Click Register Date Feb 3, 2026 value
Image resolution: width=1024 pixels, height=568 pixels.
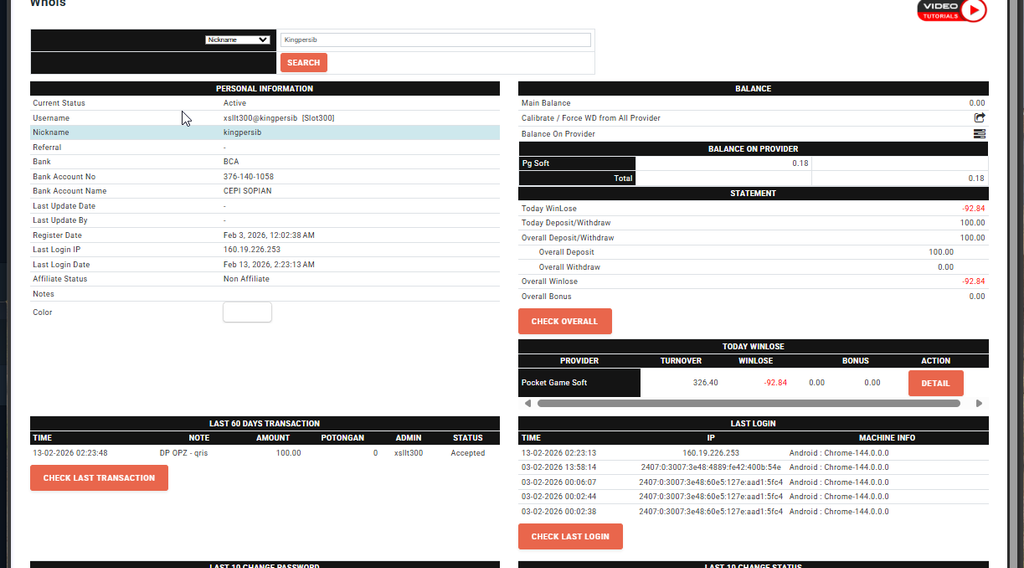(x=269, y=236)
